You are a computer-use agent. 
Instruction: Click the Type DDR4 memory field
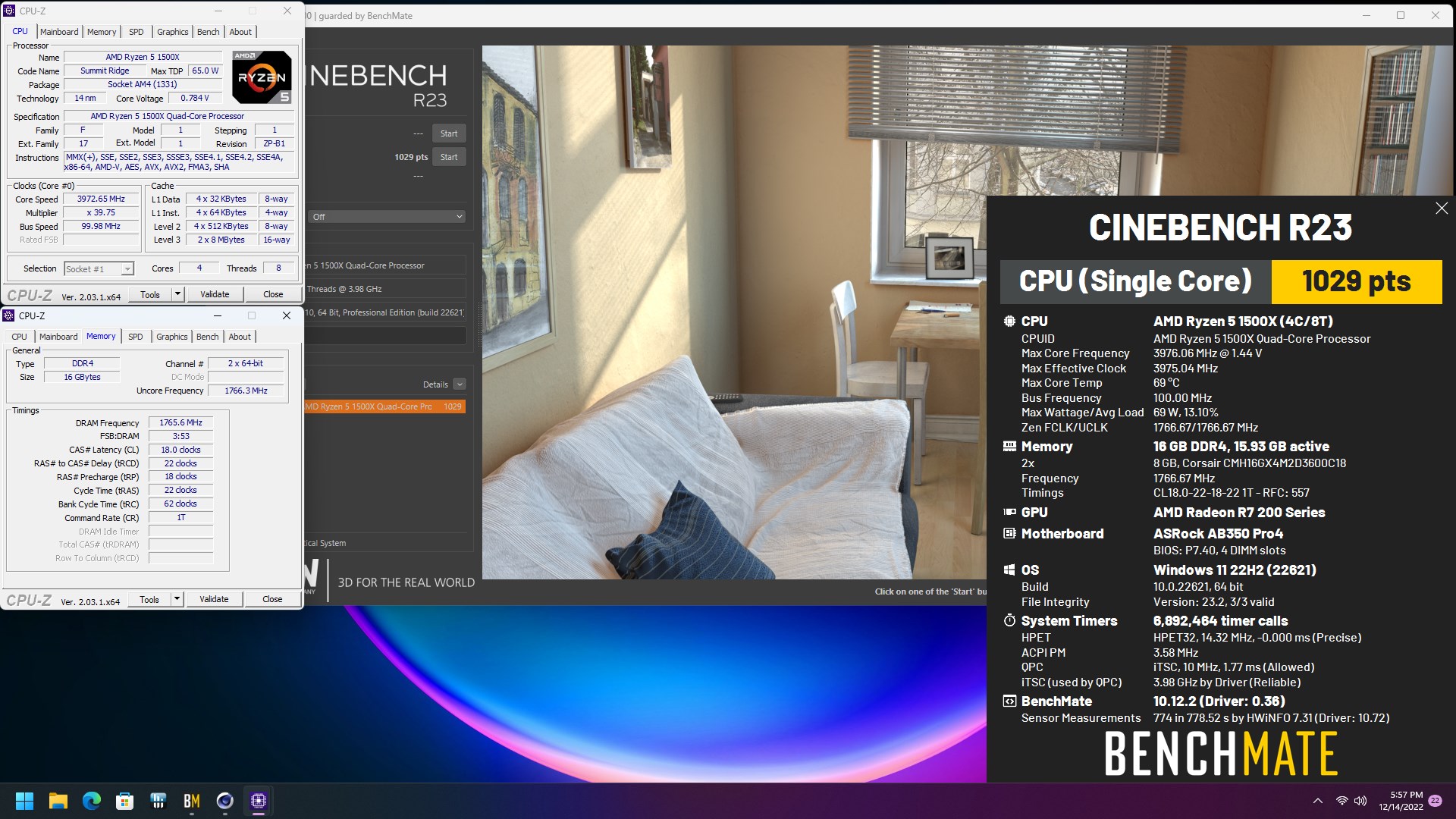point(83,364)
